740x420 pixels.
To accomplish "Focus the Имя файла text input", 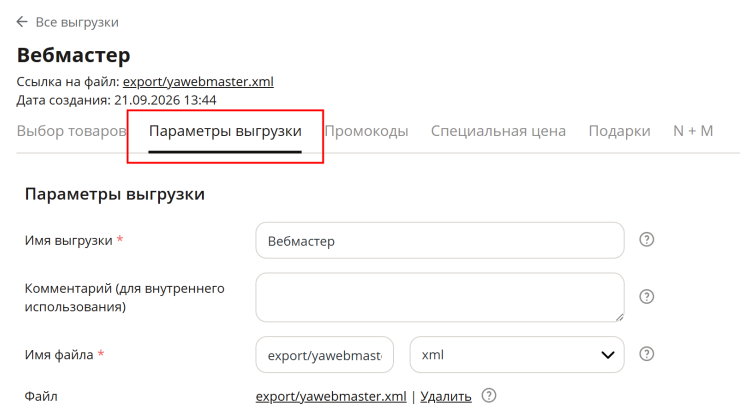I will point(325,355).
